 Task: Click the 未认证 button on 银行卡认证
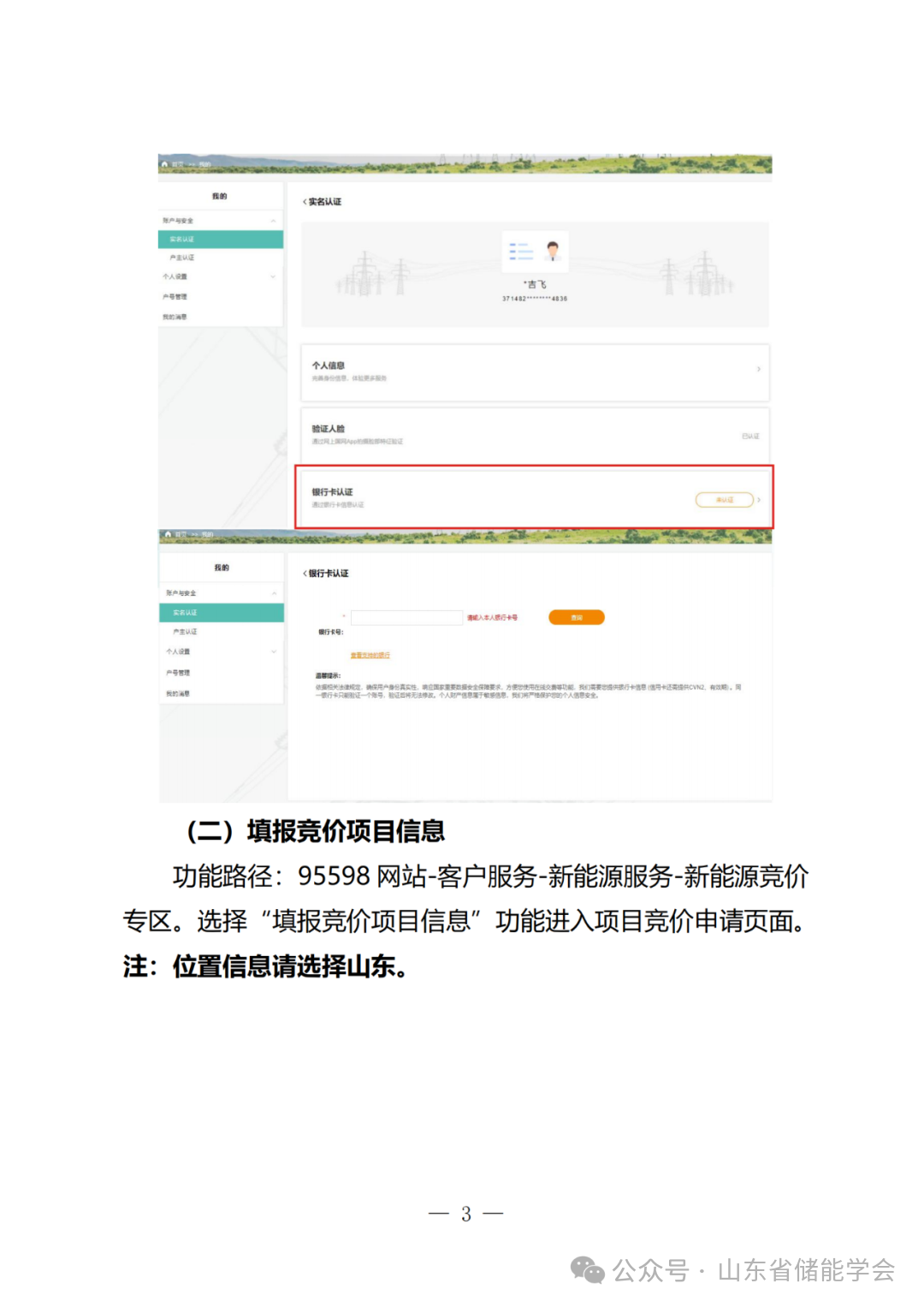pyautogui.click(x=723, y=499)
